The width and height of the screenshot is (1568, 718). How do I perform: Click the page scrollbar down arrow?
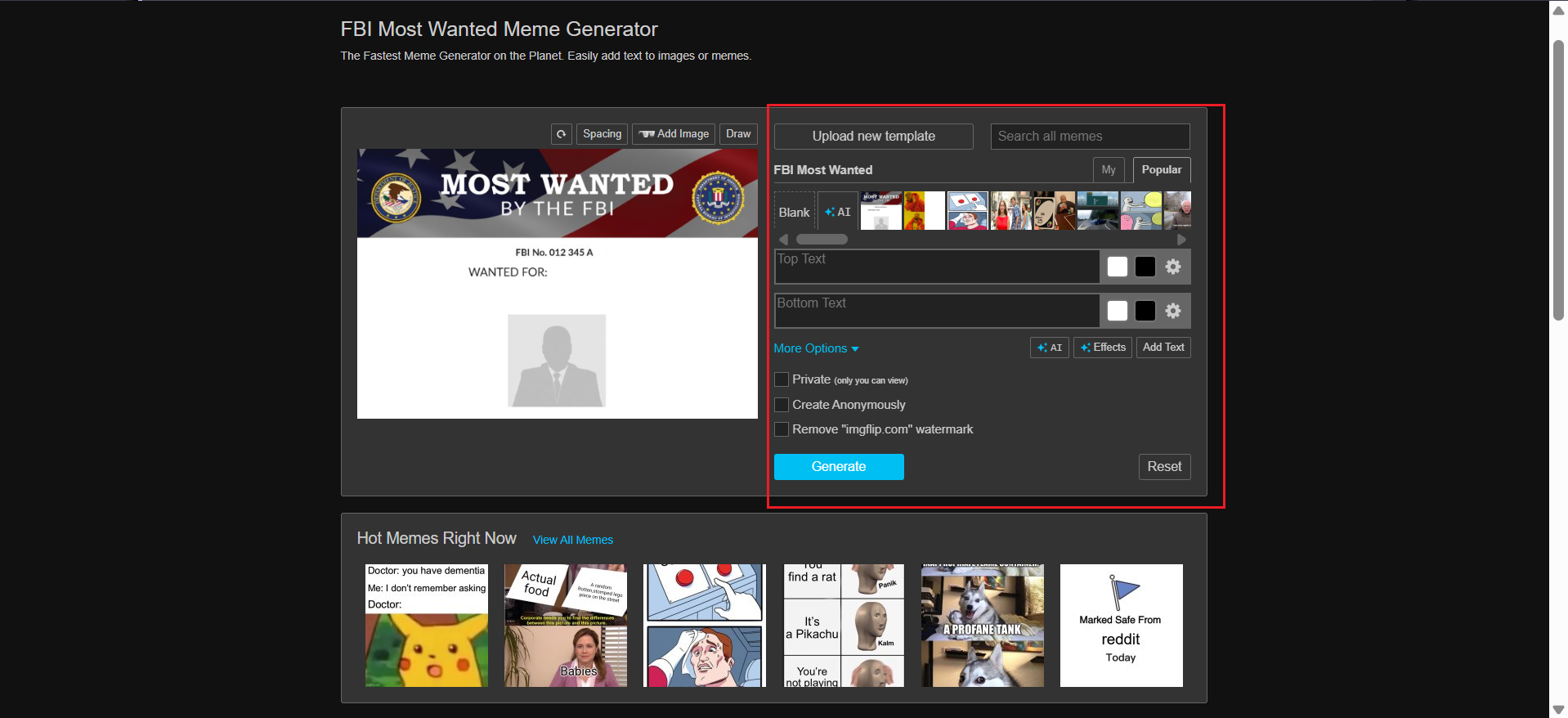pos(1558,710)
